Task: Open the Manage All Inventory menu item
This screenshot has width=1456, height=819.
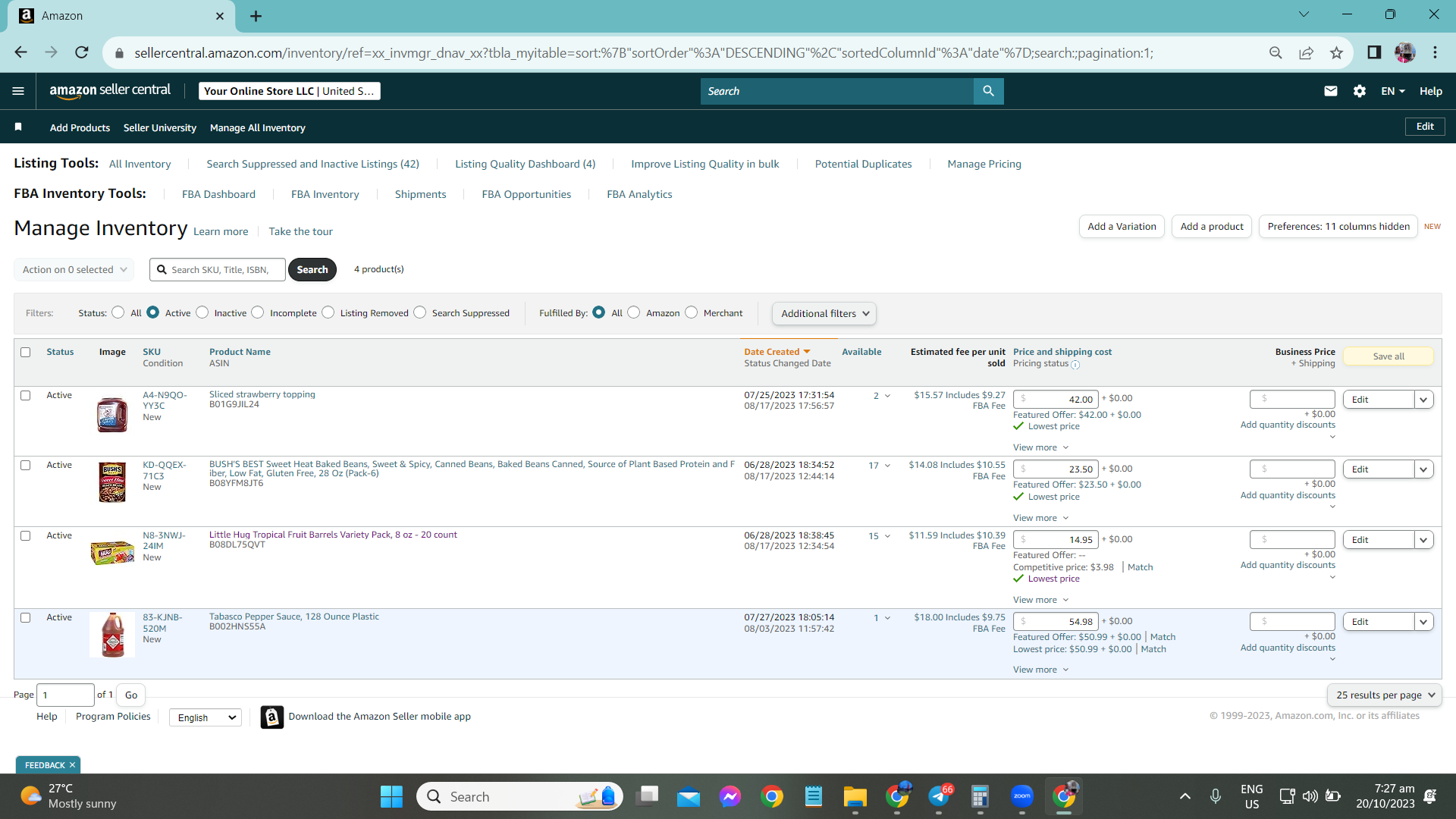Action: pyautogui.click(x=258, y=127)
